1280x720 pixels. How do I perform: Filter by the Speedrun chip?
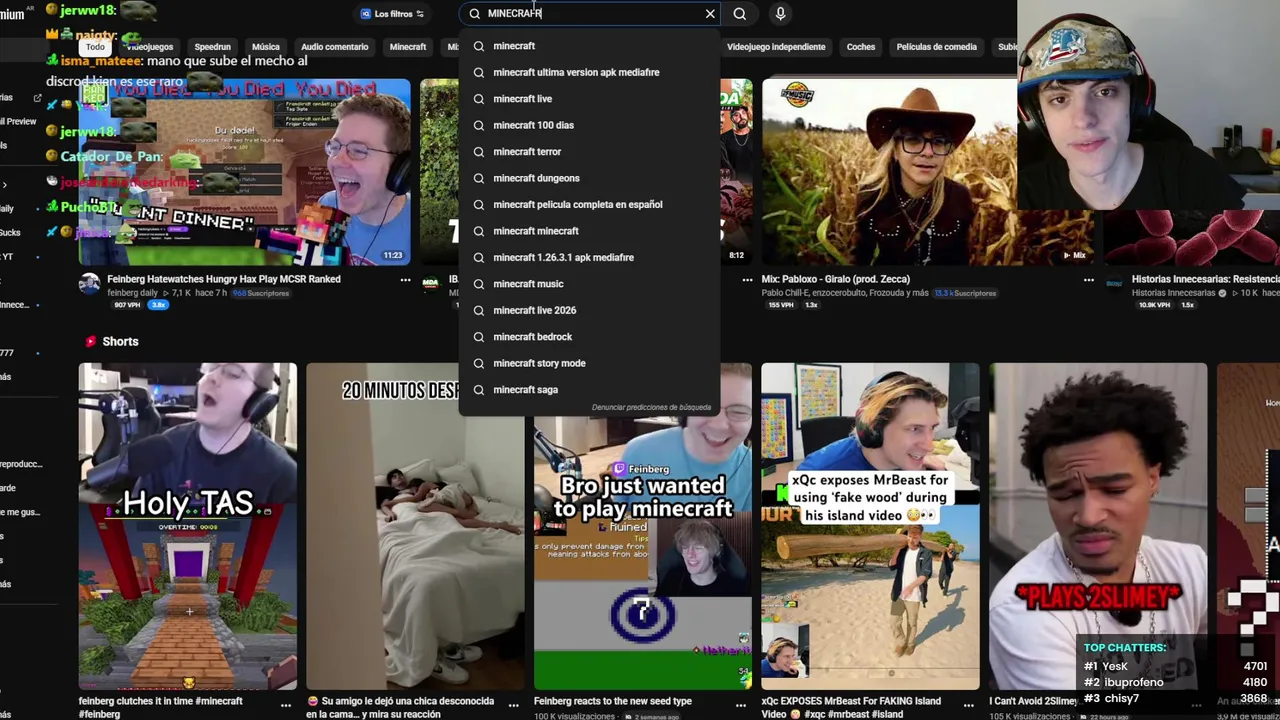[x=212, y=47]
